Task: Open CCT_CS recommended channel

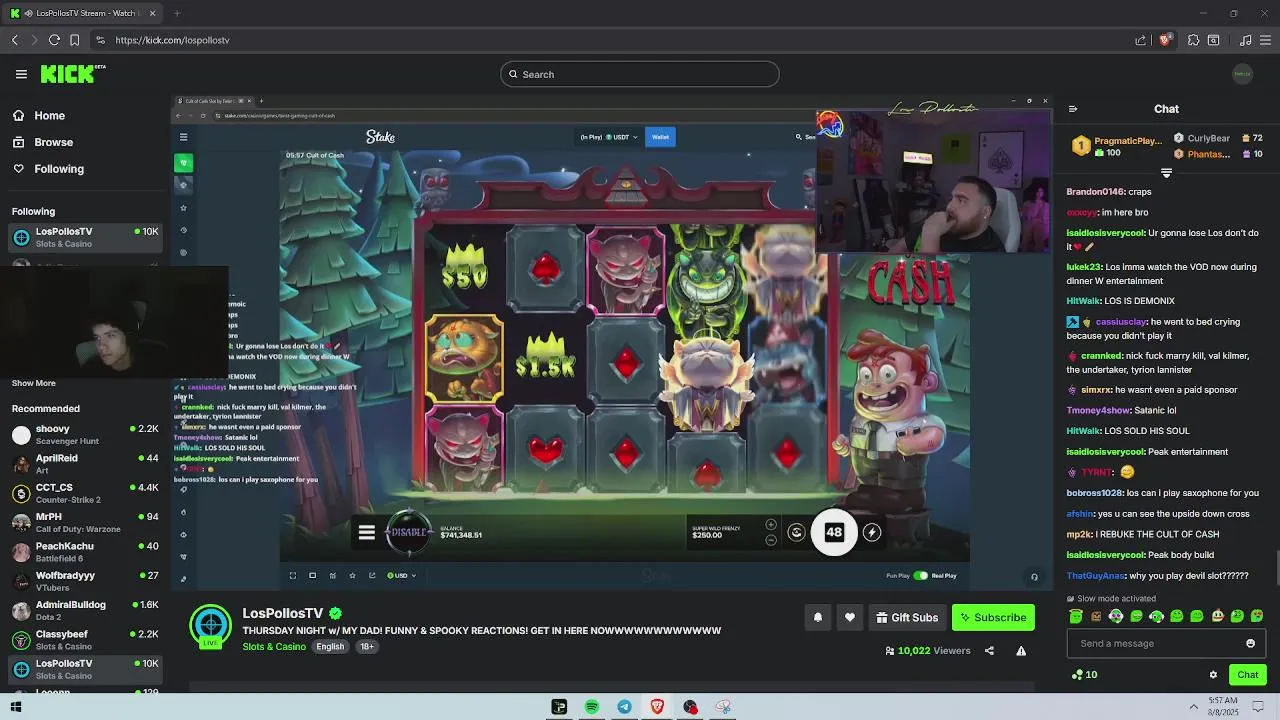Action: [85, 493]
